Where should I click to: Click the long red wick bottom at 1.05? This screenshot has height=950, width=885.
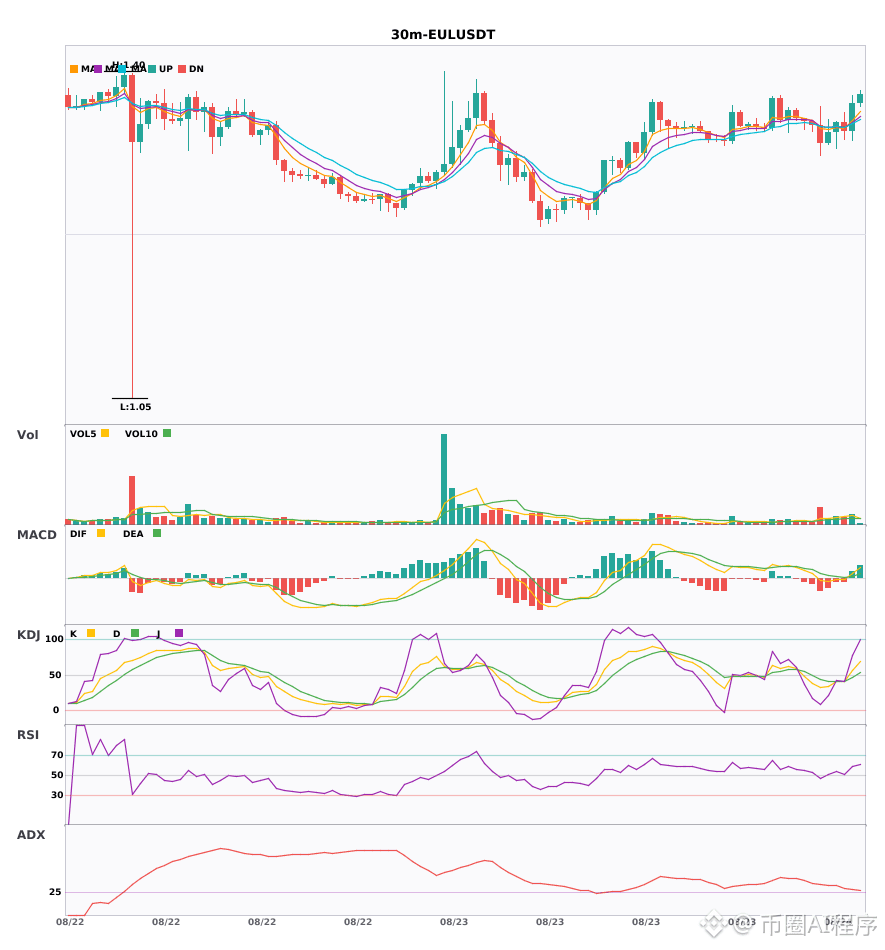tap(132, 397)
